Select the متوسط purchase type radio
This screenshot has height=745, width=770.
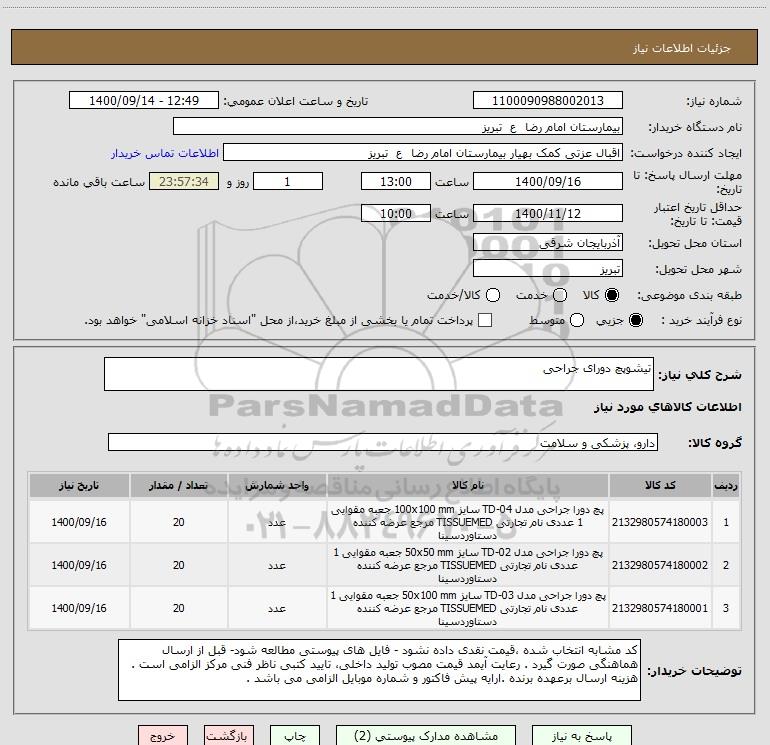577,320
